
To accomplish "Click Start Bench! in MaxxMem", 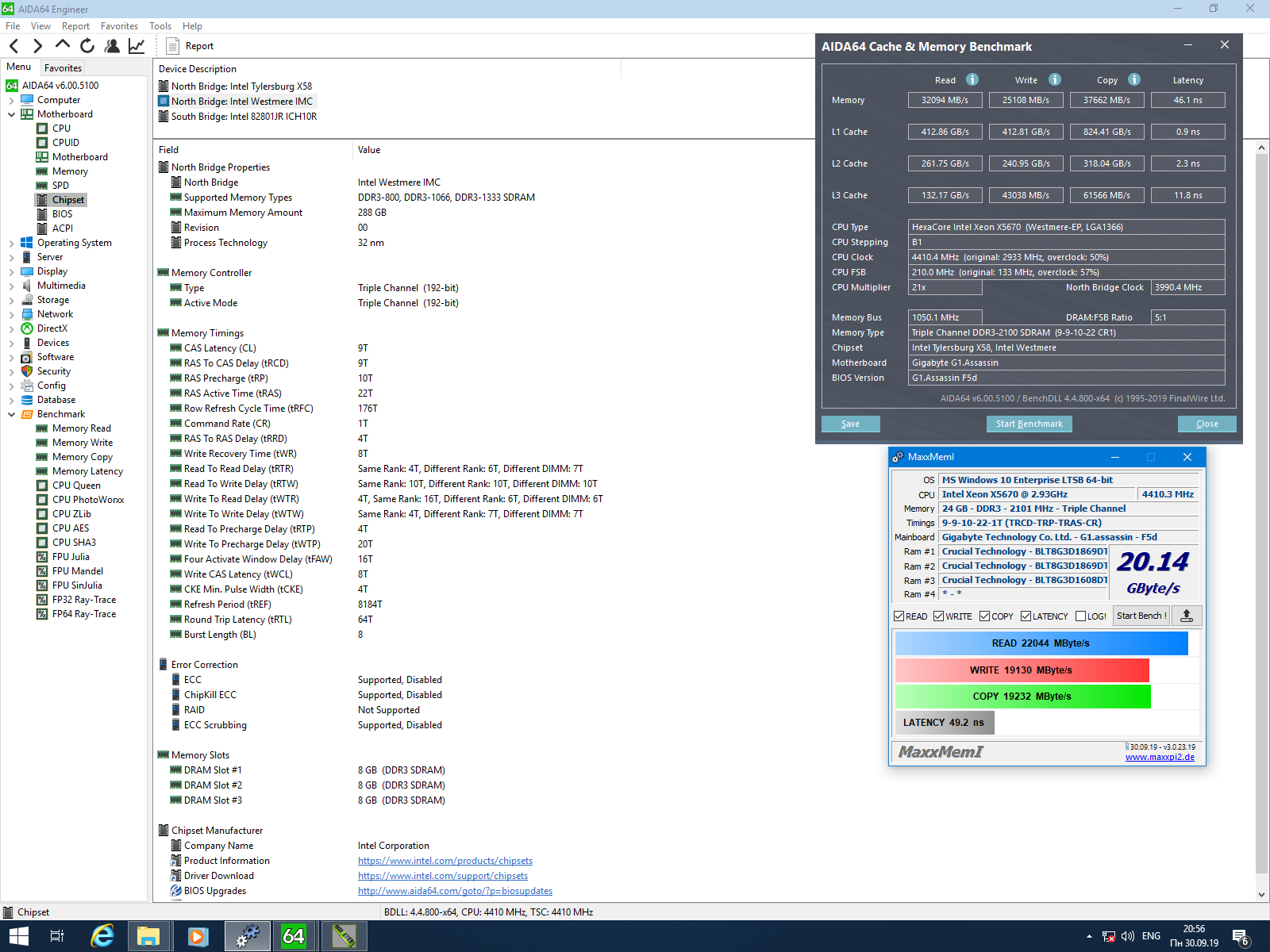I will coord(1141,616).
